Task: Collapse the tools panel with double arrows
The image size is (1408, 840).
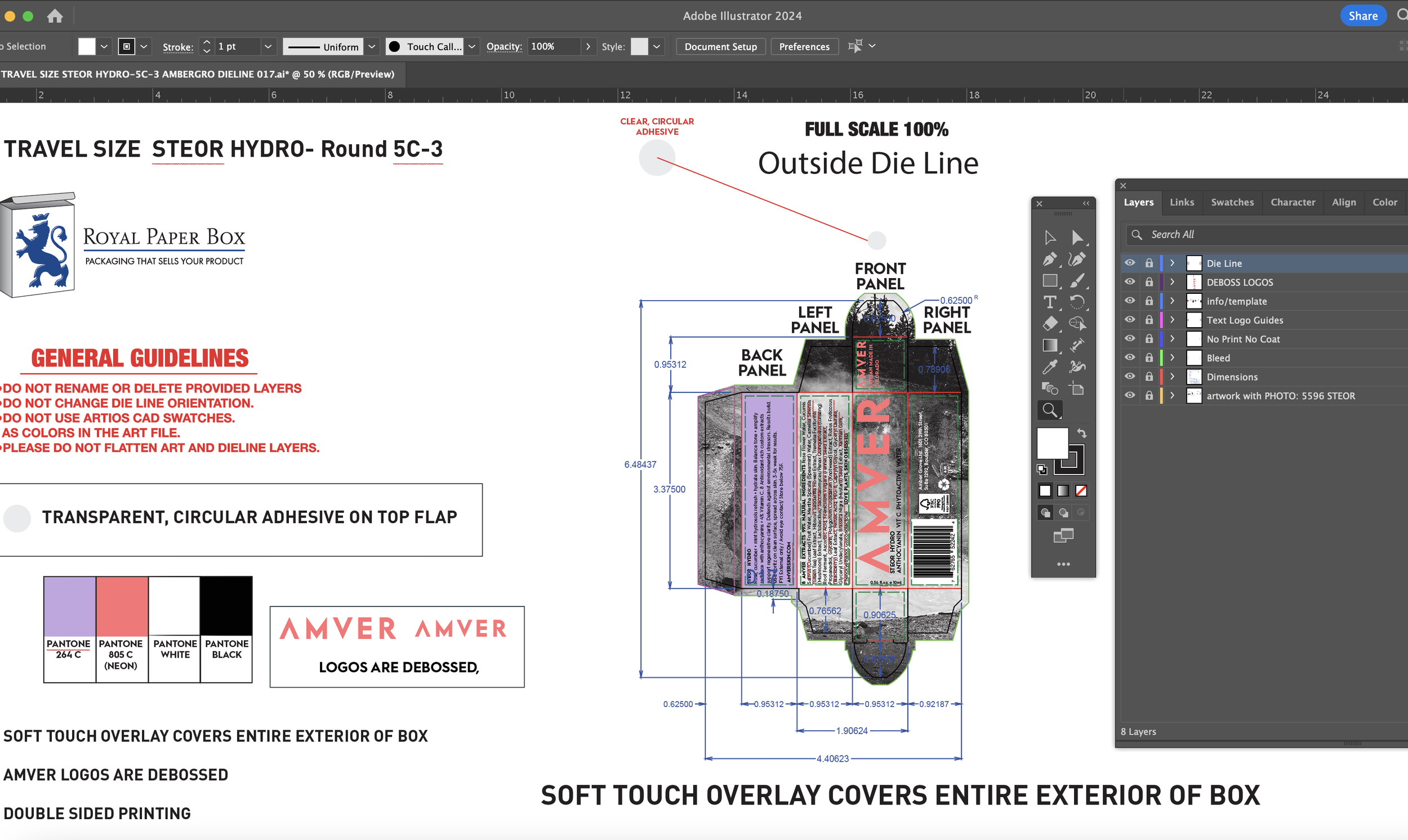Action: 1086,203
